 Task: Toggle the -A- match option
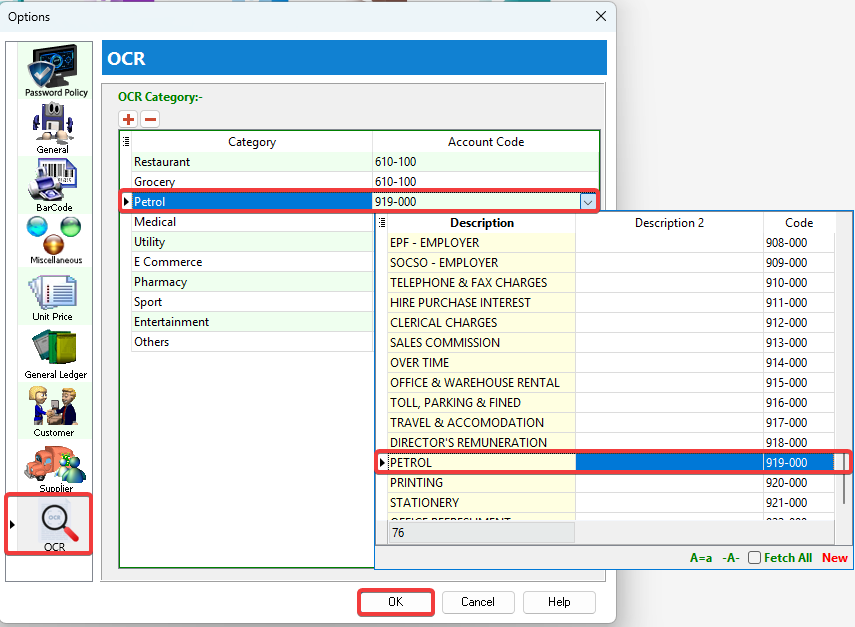tap(731, 558)
